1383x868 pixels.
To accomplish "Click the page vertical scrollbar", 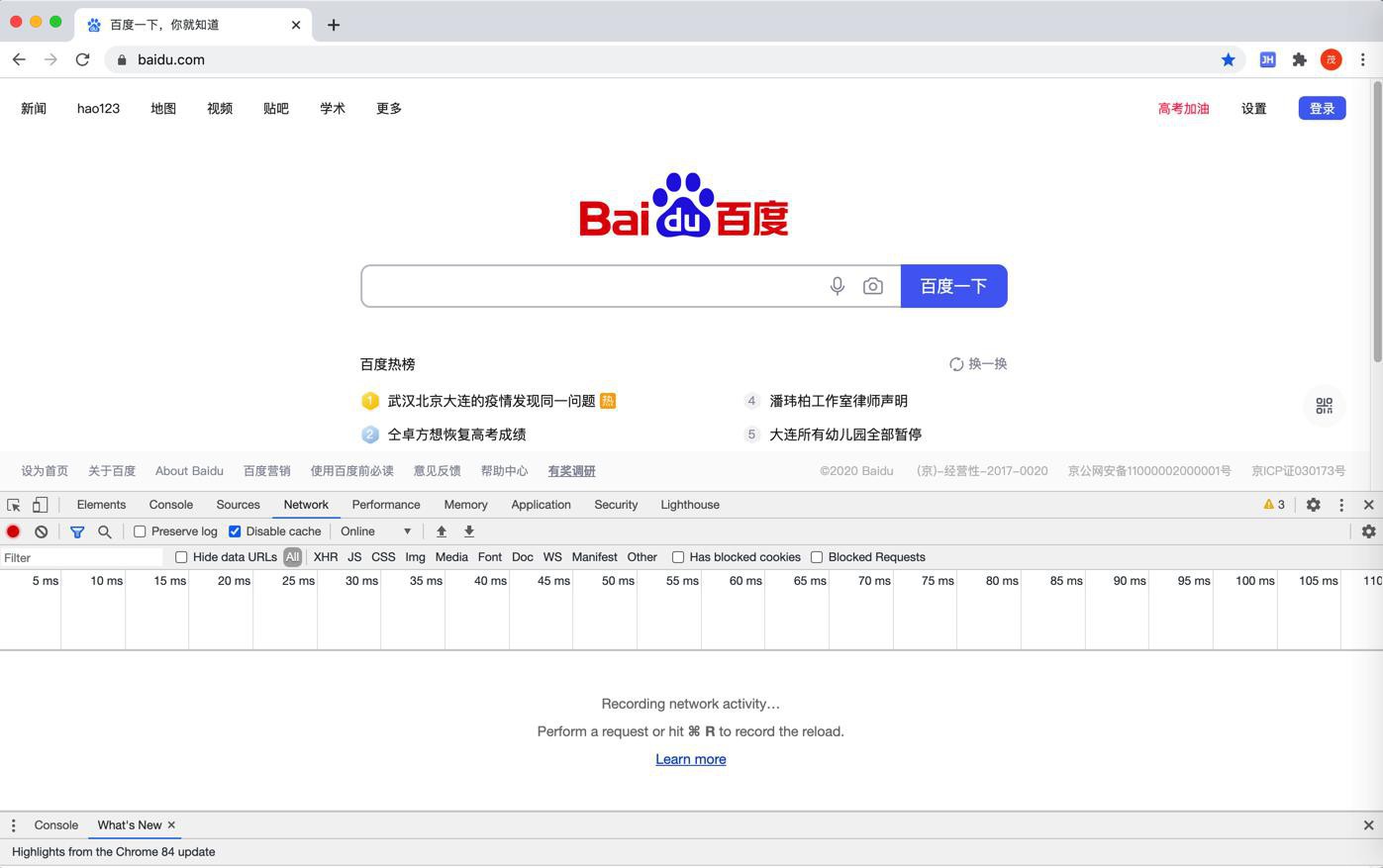I will click(x=1376, y=221).
